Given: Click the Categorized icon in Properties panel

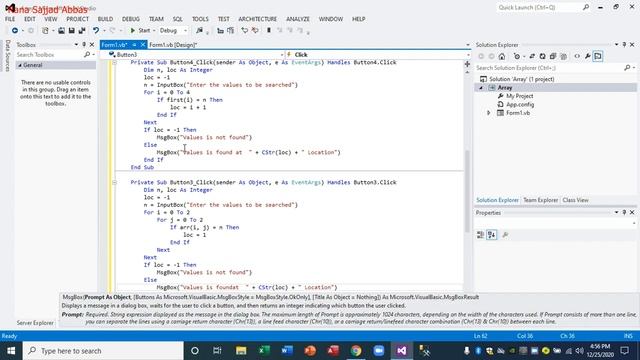Looking at the screenshot, I should point(480,235).
